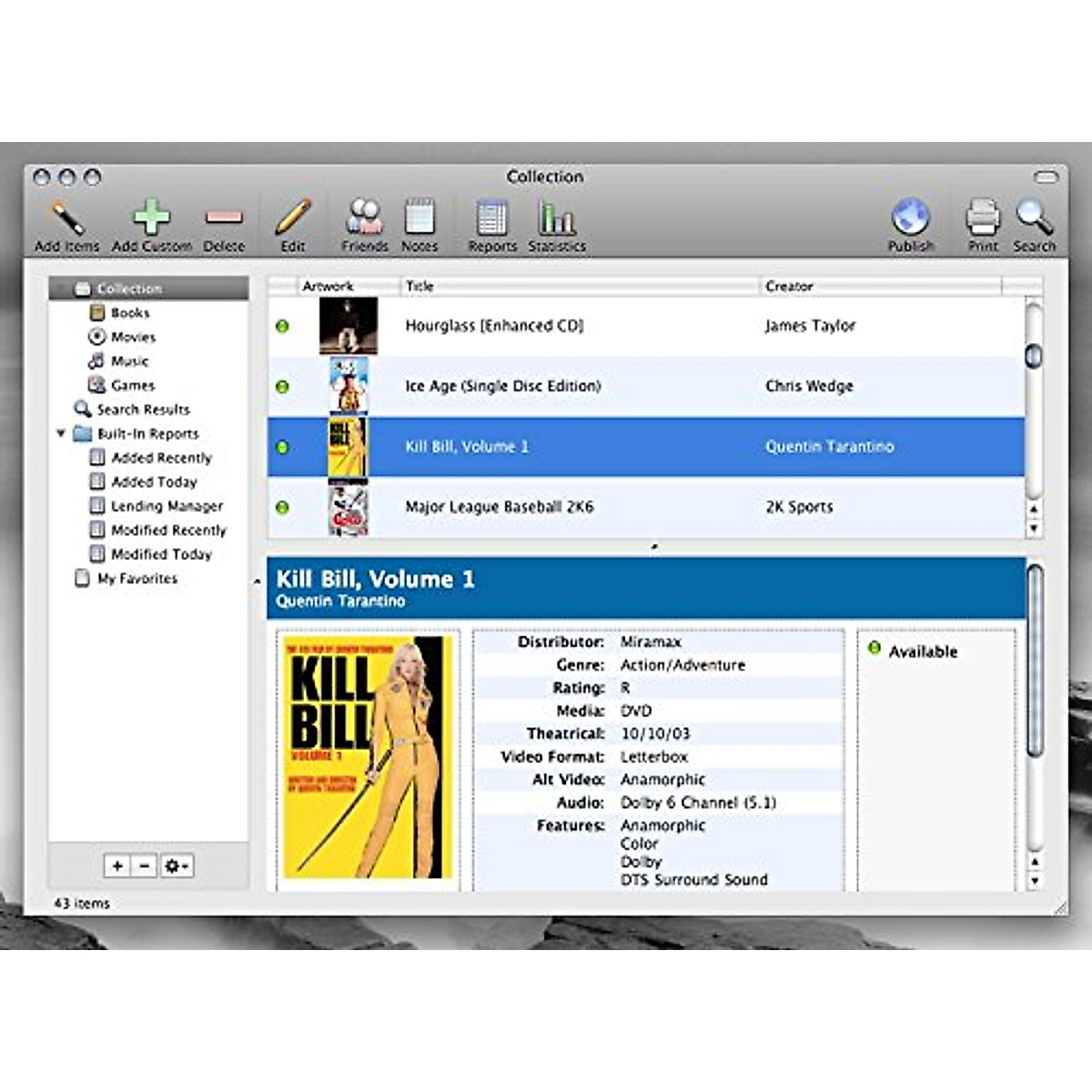The image size is (1092, 1092).
Task: Click the Publish globe icon
Action: click(x=910, y=218)
